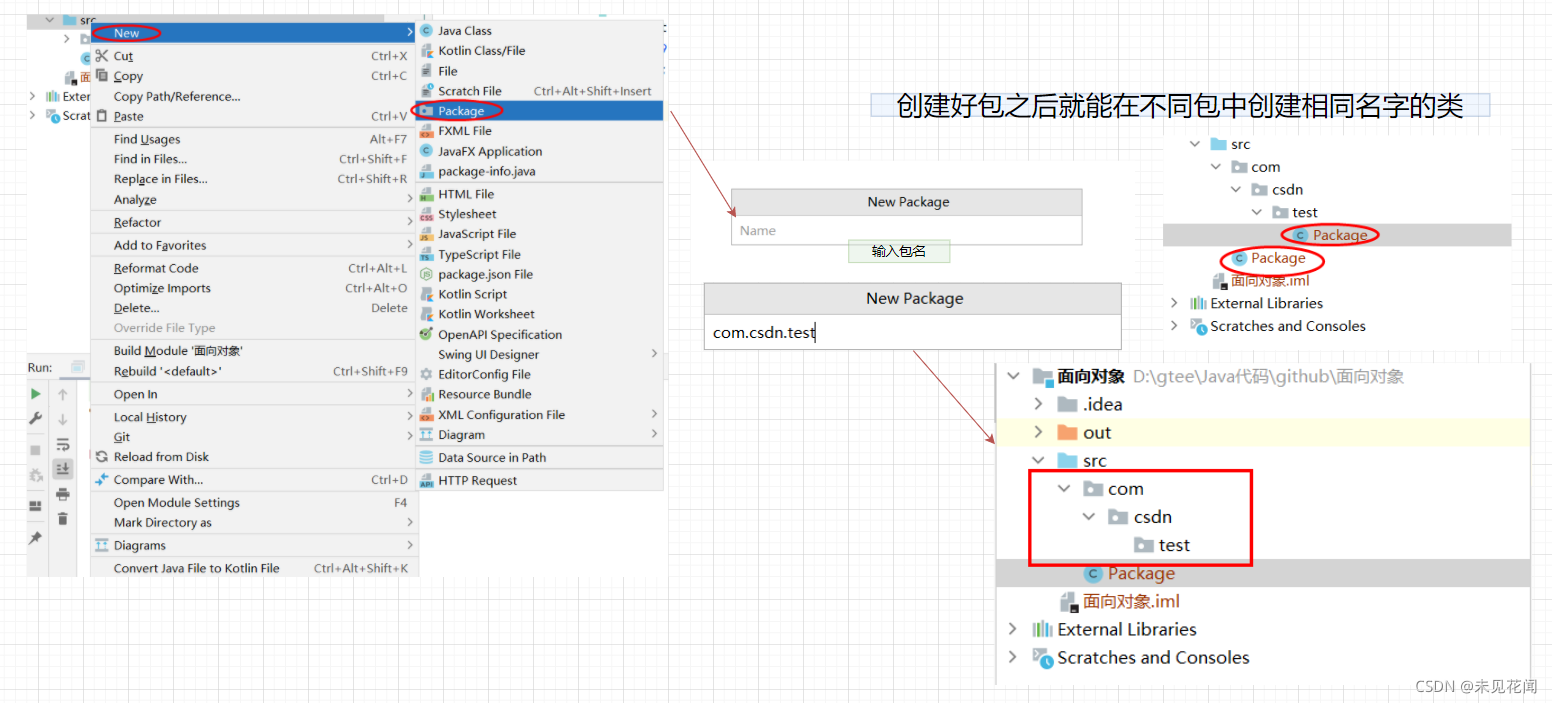1552x703 pixels.
Task: Click the highlighted Package folder icon
Action: (x=427, y=111)
